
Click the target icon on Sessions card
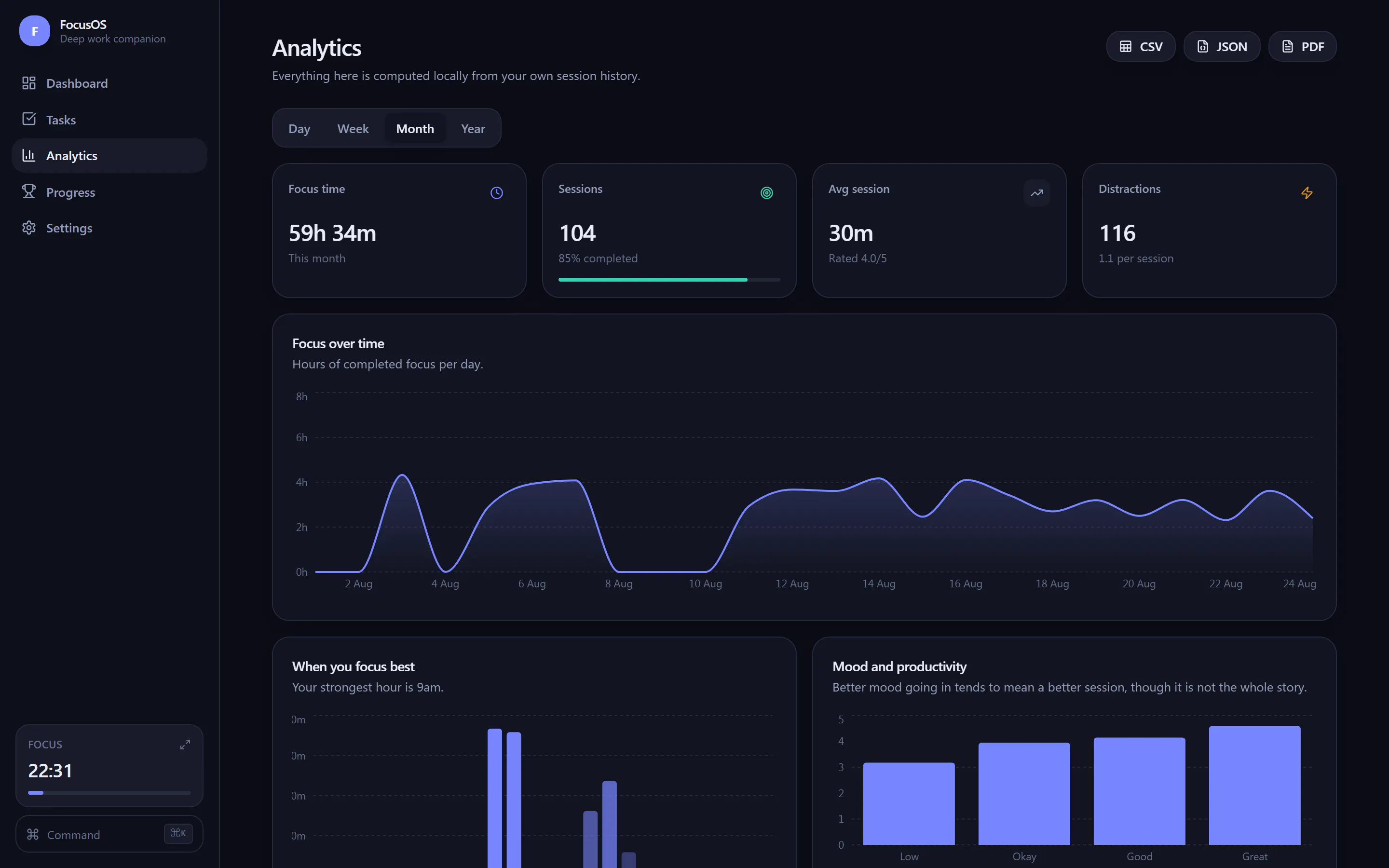click(x=767, y=193)
